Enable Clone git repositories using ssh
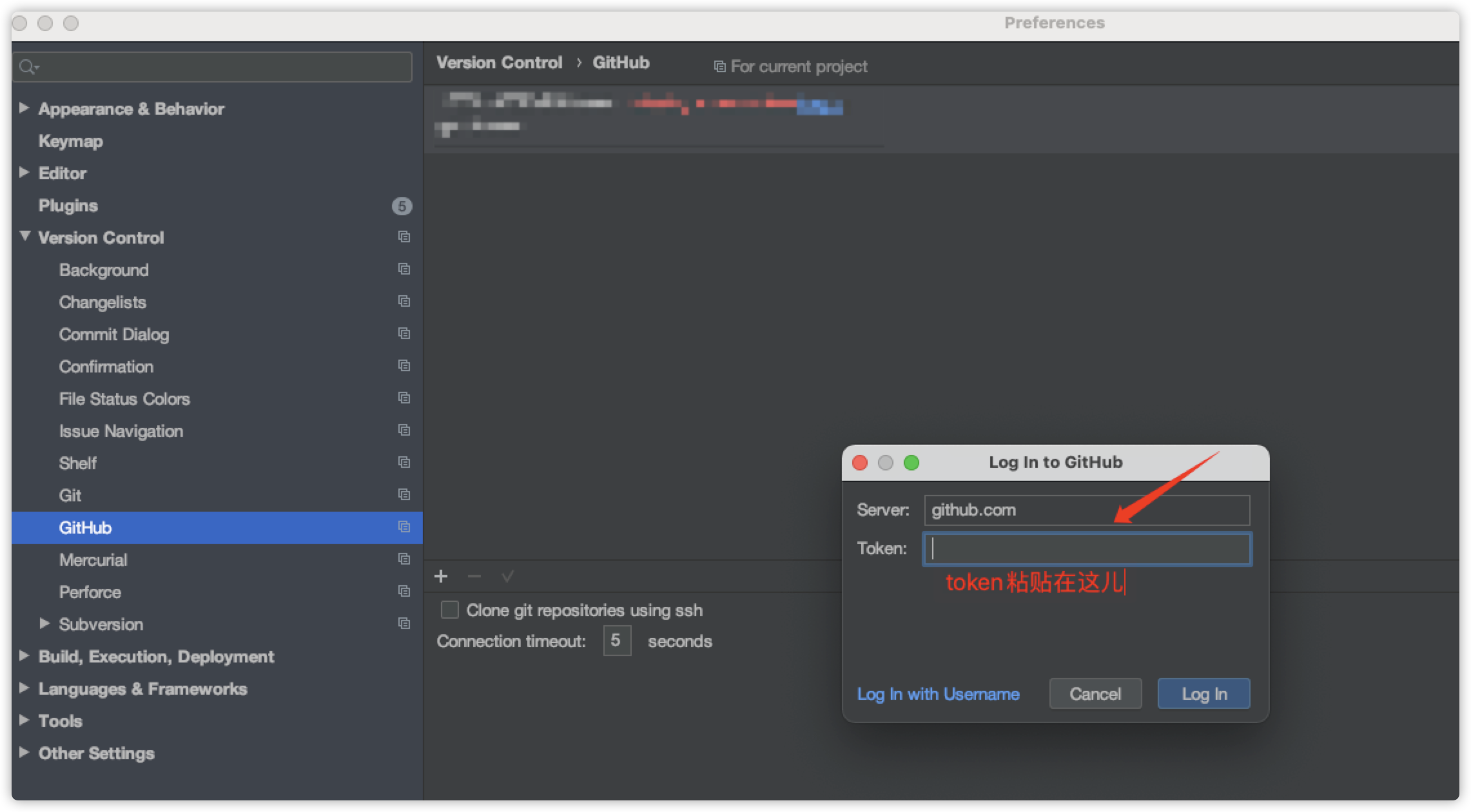 [x=449, y=610]
